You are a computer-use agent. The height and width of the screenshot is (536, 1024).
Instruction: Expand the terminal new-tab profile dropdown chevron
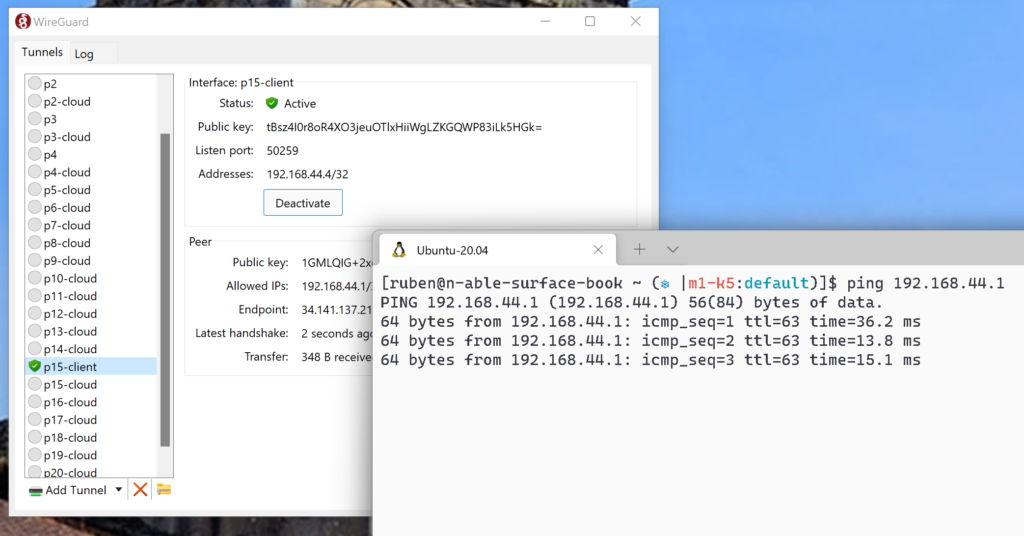pyautogui.click(x=673, y=249)
